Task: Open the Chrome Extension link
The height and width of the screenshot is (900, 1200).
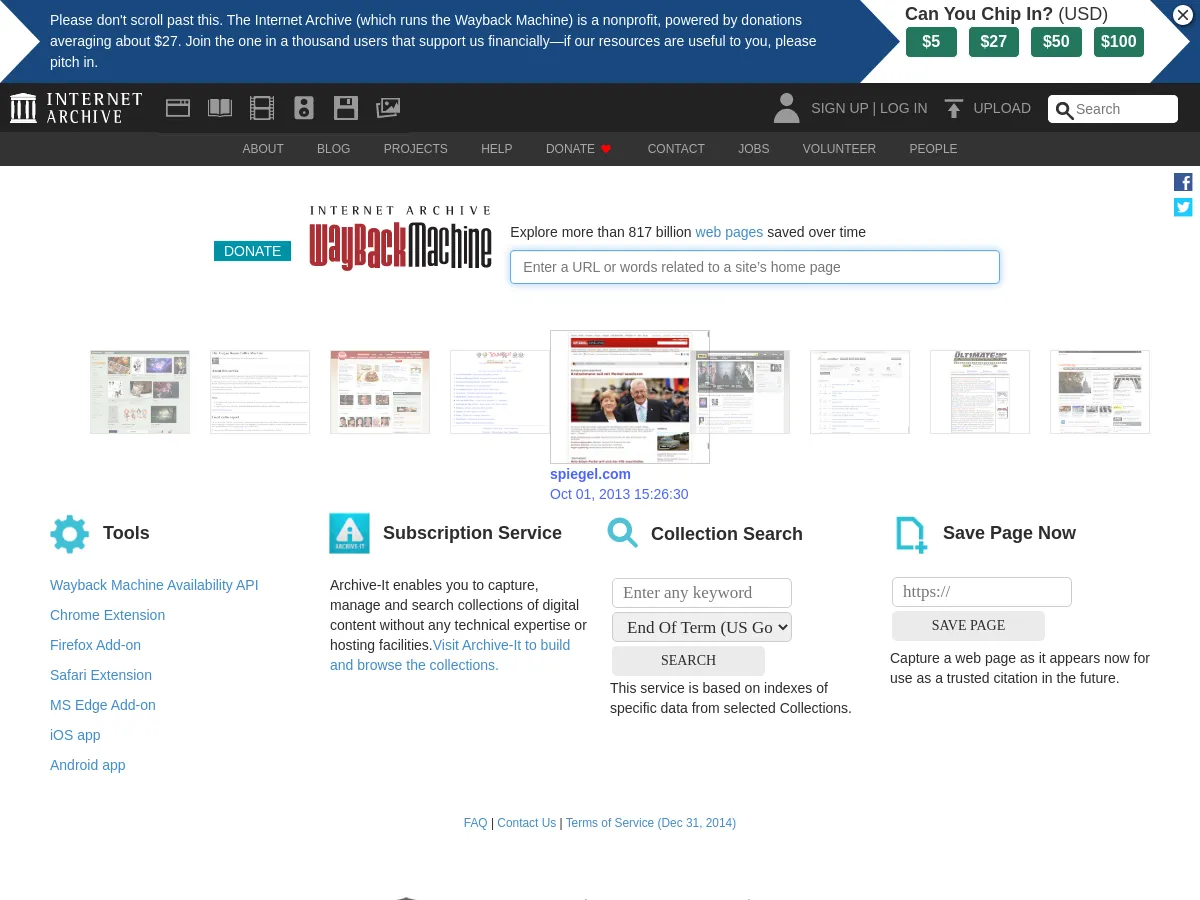Action: pyautogui.click(x=107, y=615)
